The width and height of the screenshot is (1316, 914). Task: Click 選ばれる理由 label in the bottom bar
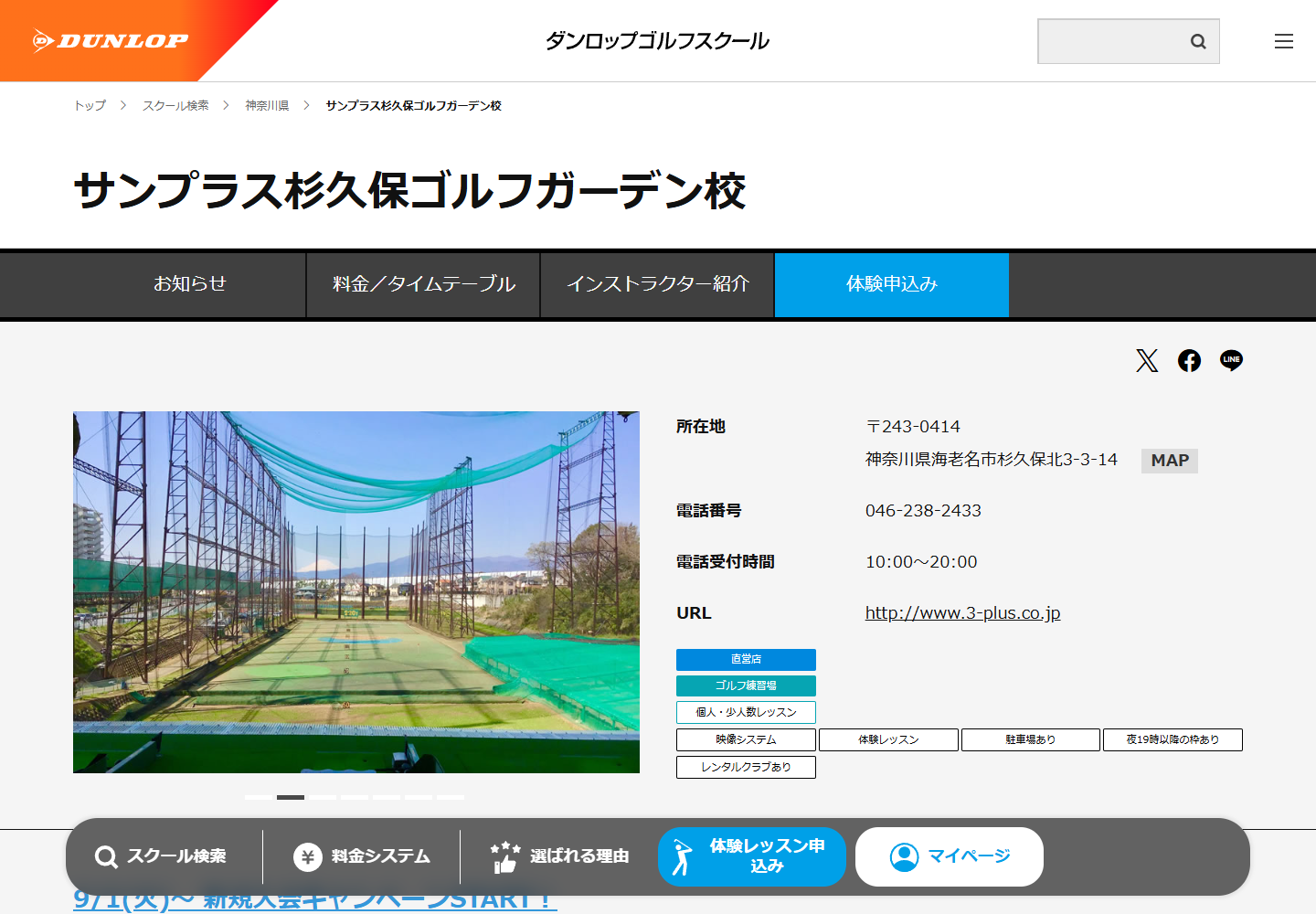[579, 856]
